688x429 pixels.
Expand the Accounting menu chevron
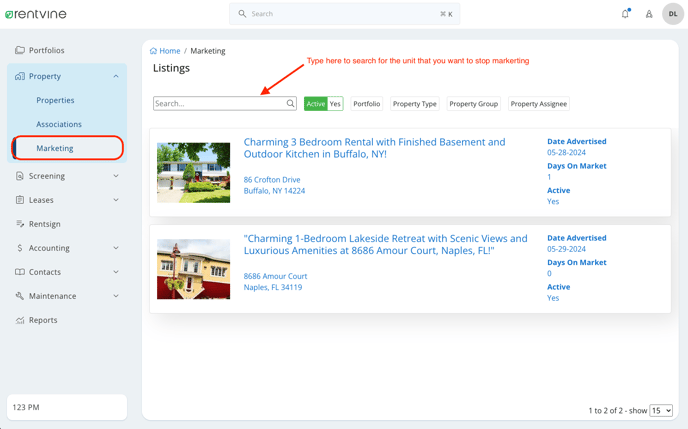116,248
